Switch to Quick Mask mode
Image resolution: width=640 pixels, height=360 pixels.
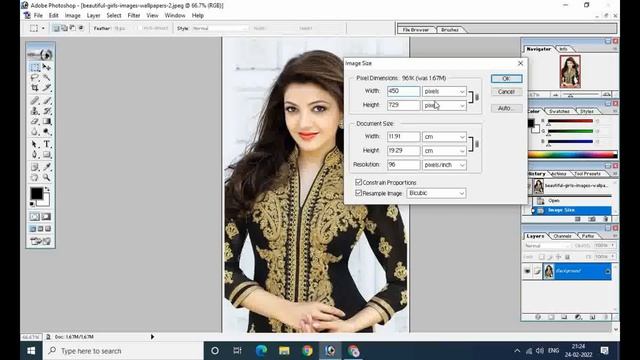[x=46, y=217]
